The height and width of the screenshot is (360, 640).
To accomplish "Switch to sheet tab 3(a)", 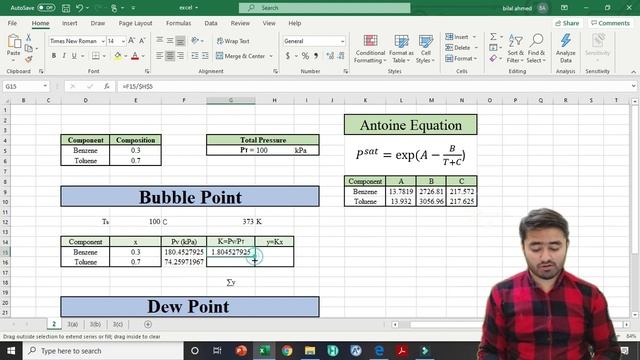I will [73, 324].
